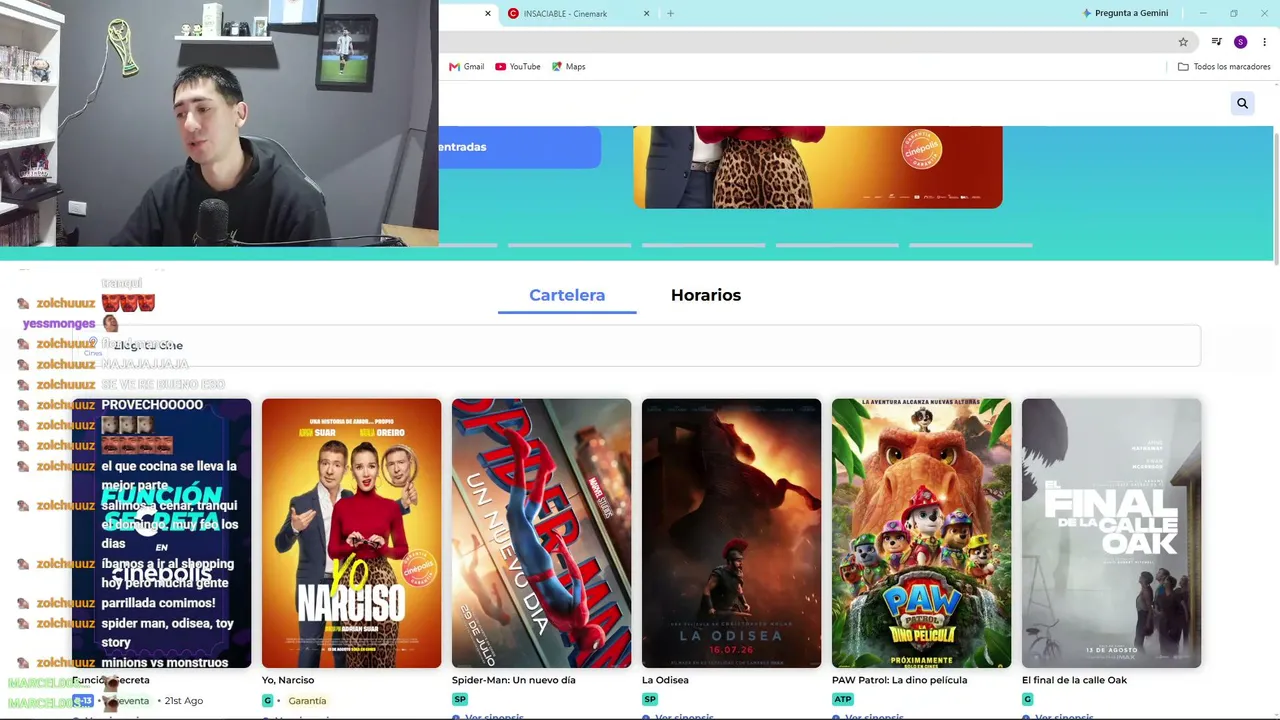Click the Yo, Narciso banner image

tap(817, 167)
